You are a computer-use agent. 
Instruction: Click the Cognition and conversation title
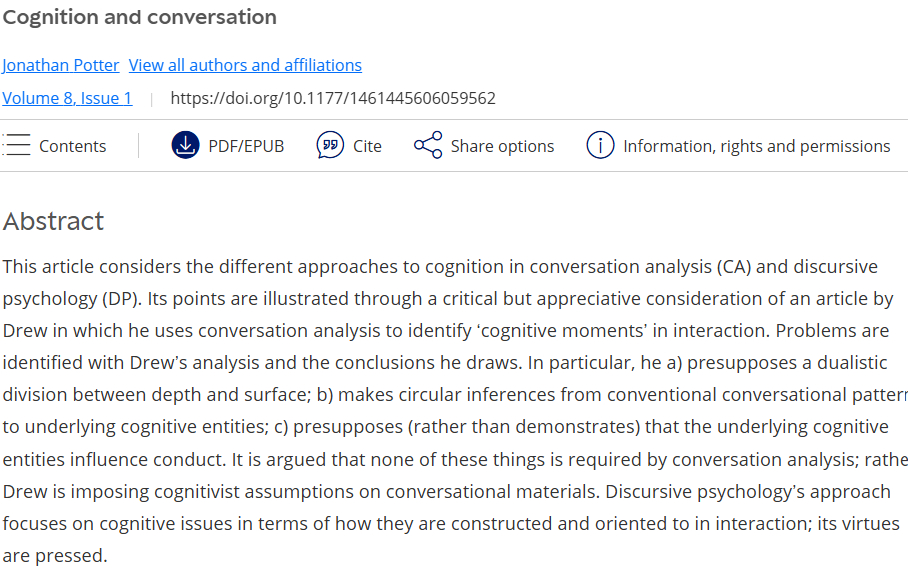[140, 17]
